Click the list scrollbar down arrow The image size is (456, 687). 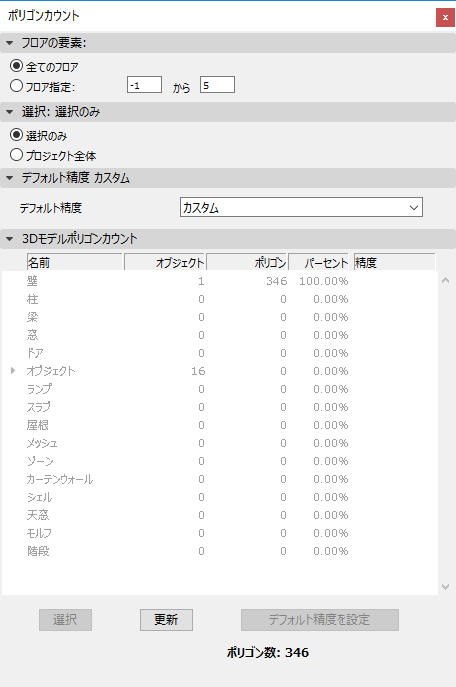coord(445,587)
